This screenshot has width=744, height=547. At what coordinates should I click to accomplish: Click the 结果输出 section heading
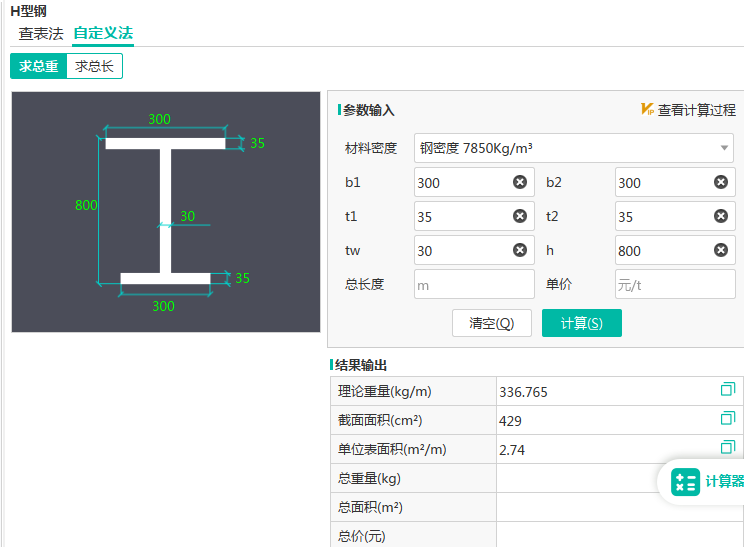(361, 365)
